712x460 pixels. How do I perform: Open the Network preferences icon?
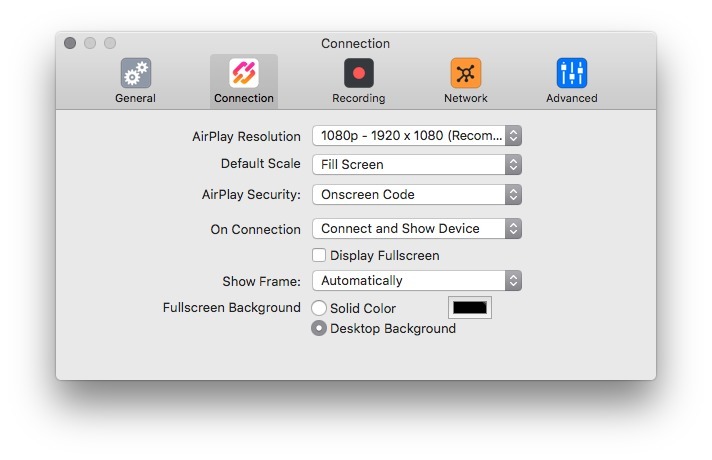[x=466, y=73]
